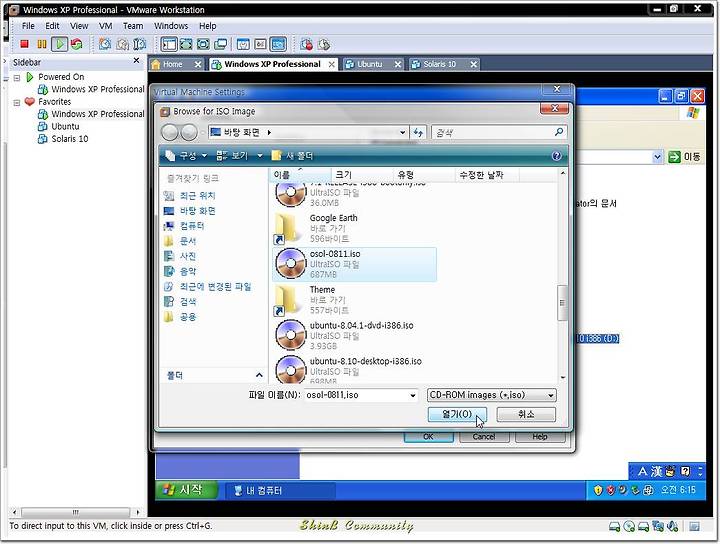Viewport: 720px width, 544px height.
Task: Open the Team menu
Action: (x=133, y=26)
